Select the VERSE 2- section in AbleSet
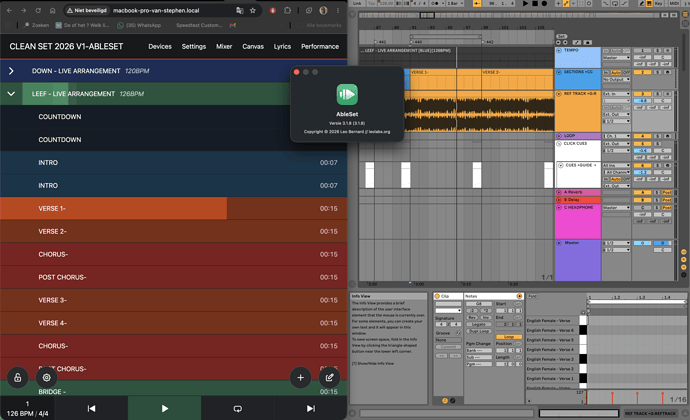Screen dimensions: 690x420 click(173, 231)
